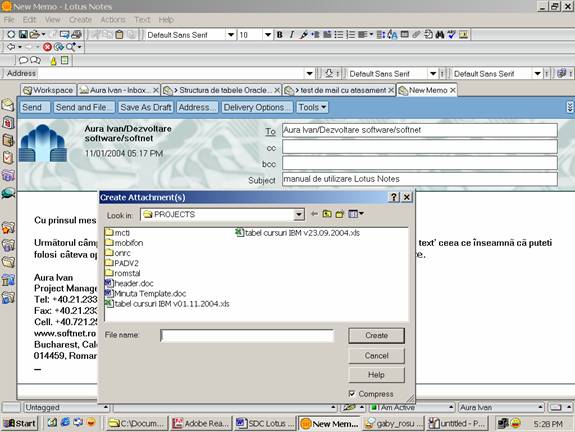Click the Cancel button in dialog
Screen dimensions: 575x432
(377, 356)
